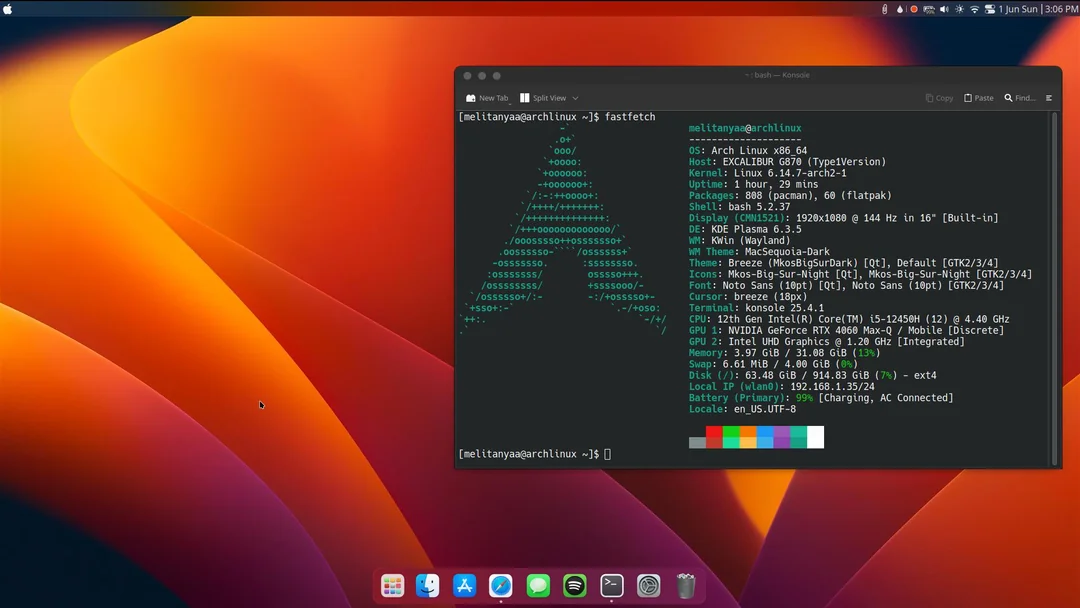Open System Settings from the dock
1080x608 pixels.
coord(647,586)
